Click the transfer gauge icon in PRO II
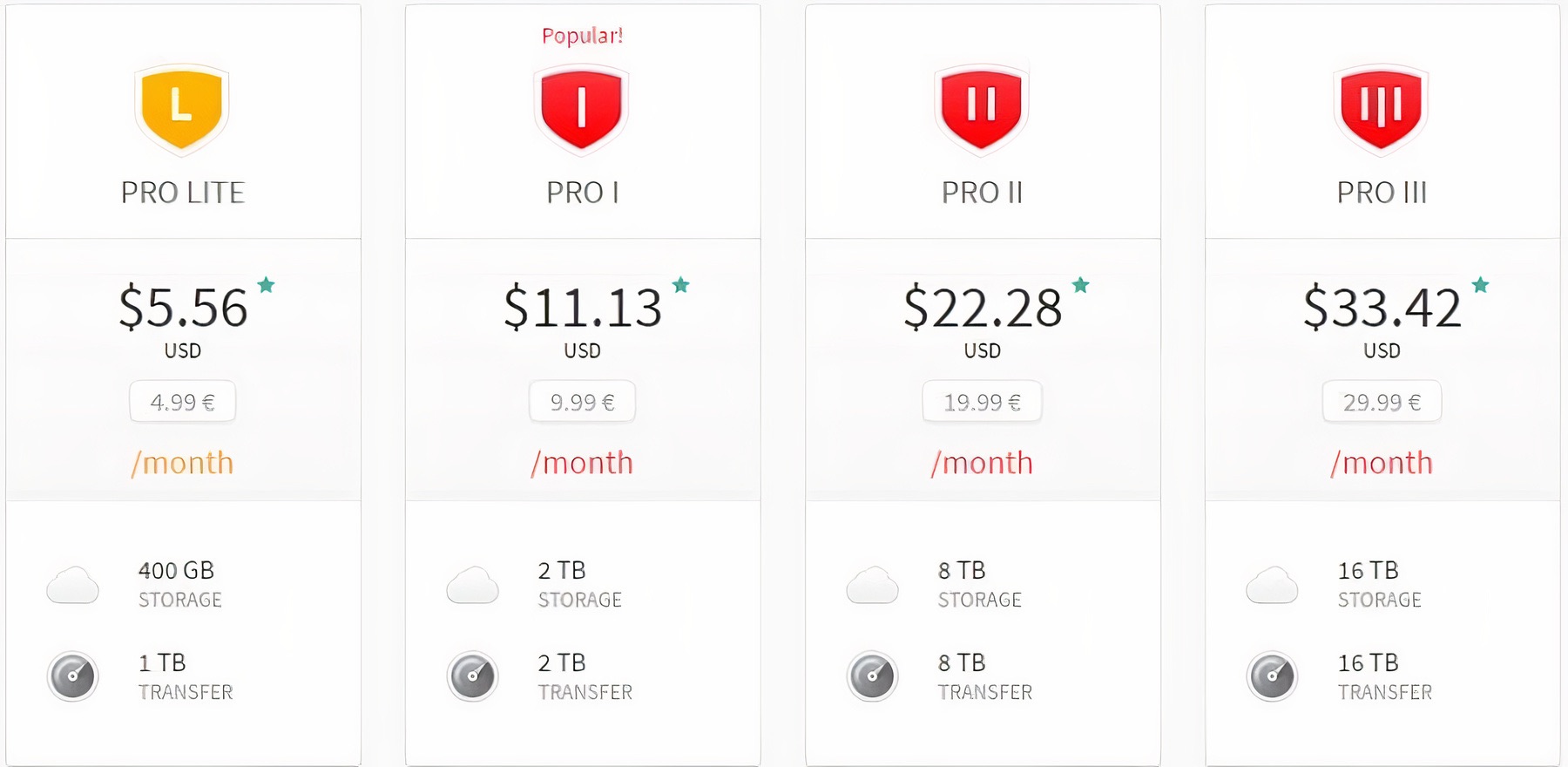The width and height of the screenshot is (1568, 767). click(x=872, y=676)
